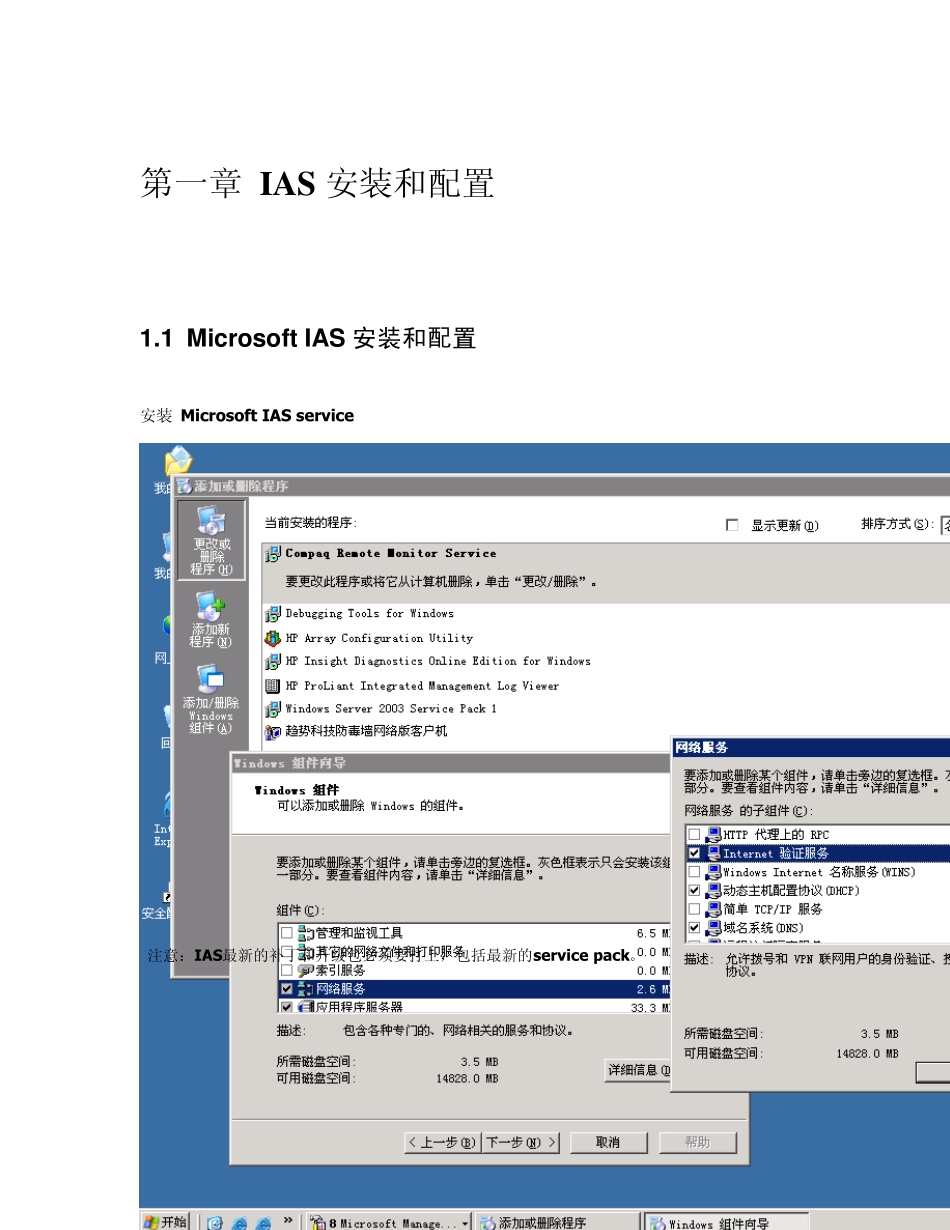
Task: Expand the quick launch overflow chevron
Action: click(288, 1221)
